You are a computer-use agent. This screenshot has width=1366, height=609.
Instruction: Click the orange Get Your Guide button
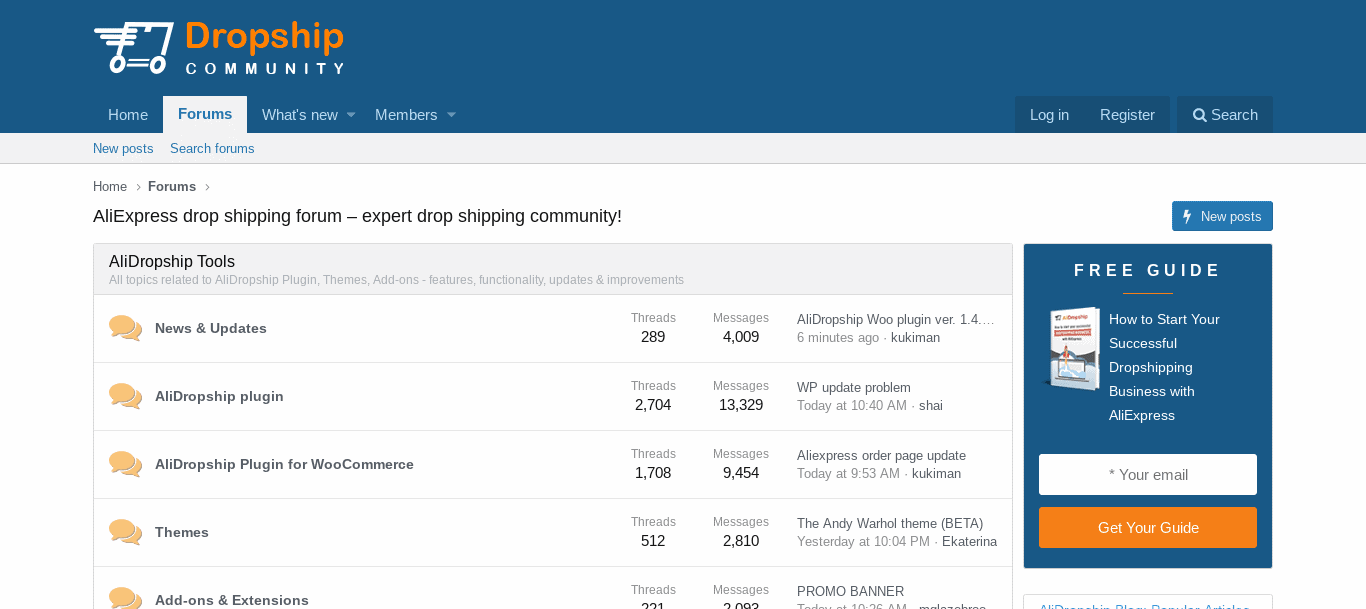click(x=1148, y=528)
